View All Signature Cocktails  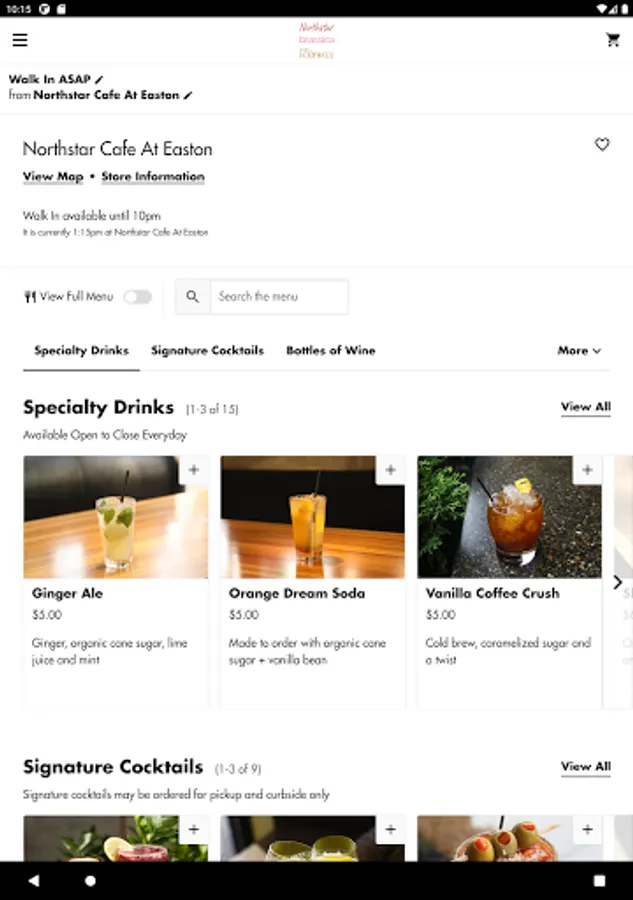585,767
